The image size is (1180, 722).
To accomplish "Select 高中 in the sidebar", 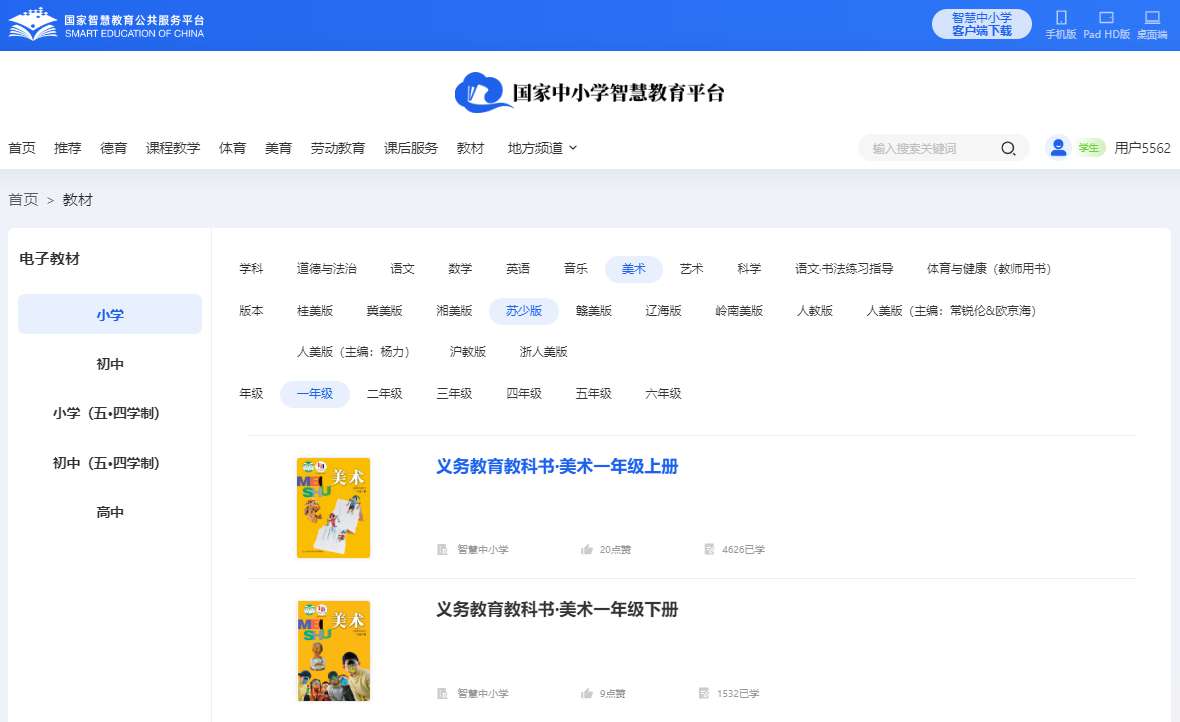I will pyautogui.click(x=110, y=512).
